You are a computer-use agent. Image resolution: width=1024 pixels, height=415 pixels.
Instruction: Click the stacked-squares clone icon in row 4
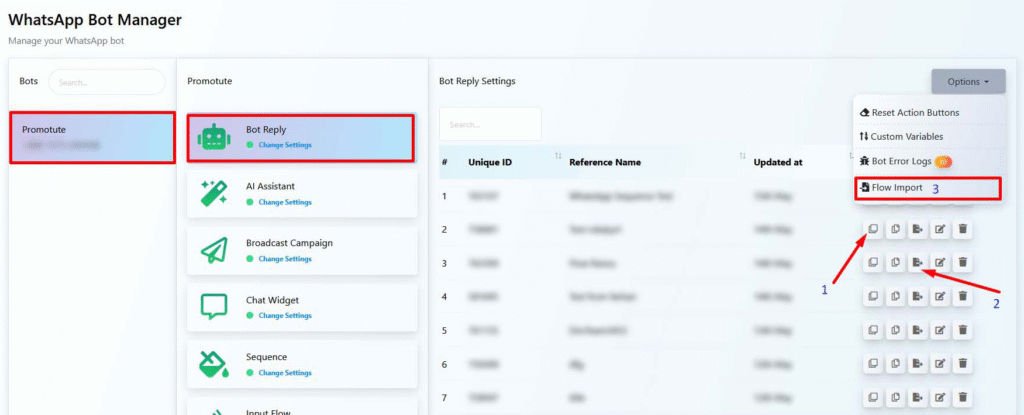click(x=872, y=296)
